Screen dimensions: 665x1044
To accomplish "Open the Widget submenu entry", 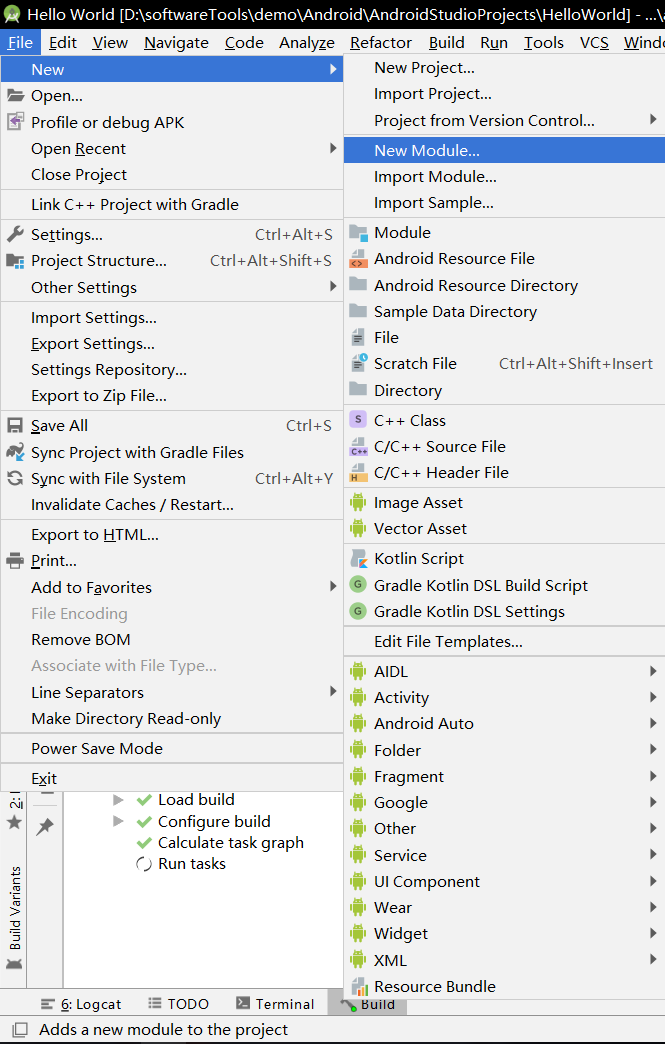I will coord(505,933).
